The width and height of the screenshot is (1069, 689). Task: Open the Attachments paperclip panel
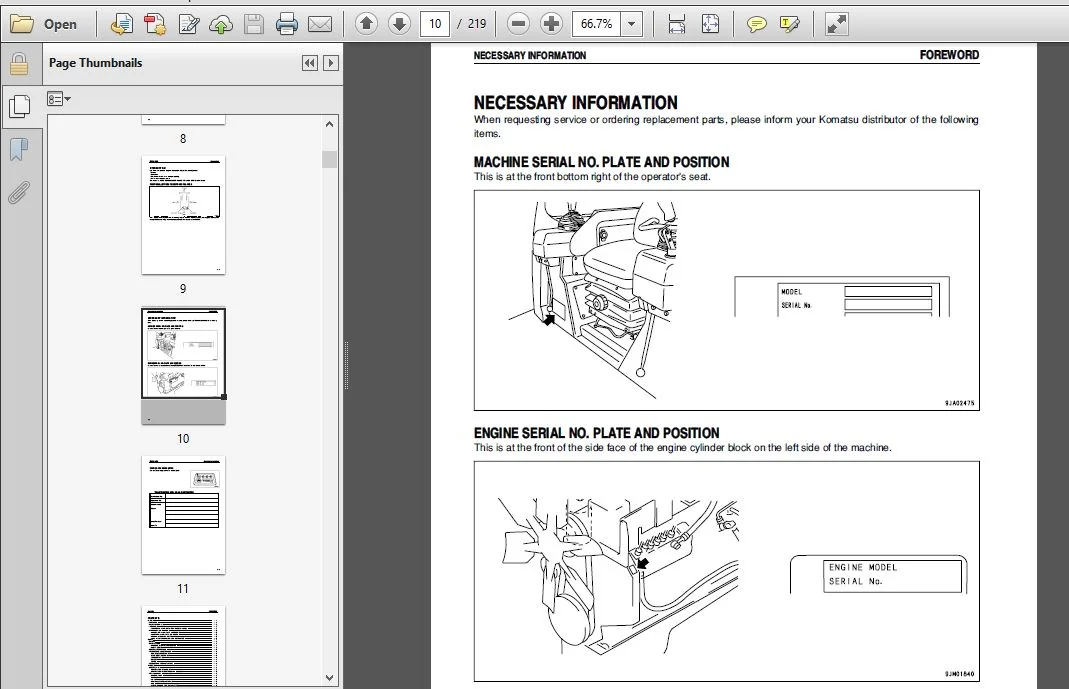pos(19,192)
